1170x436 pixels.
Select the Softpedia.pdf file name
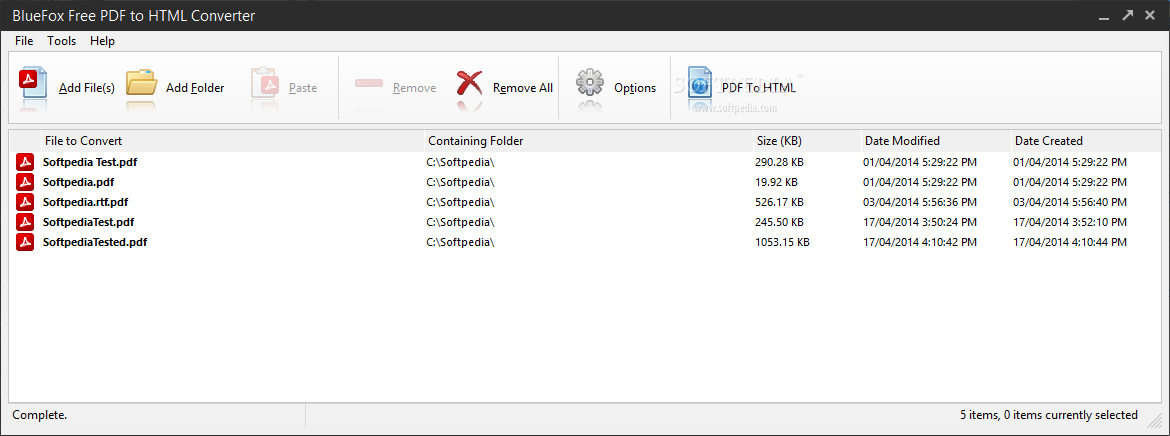coord(78,182)
